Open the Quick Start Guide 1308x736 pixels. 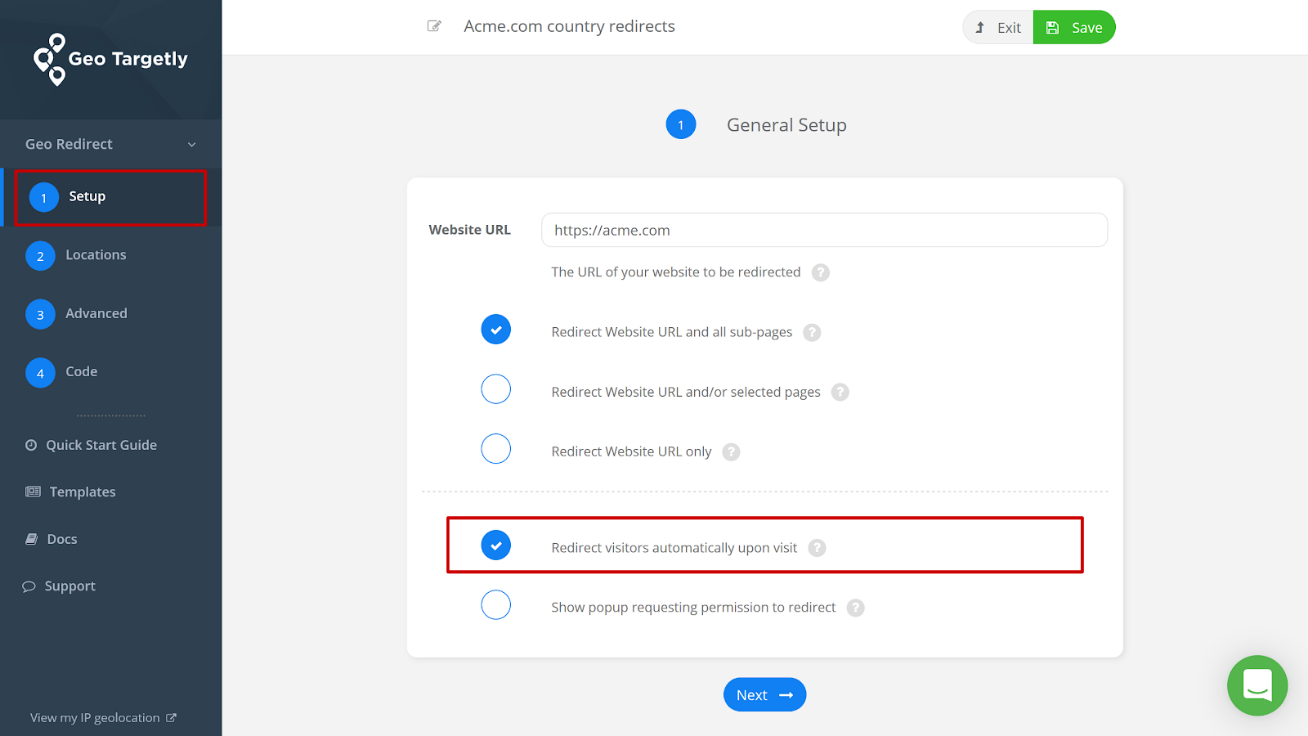102,444
